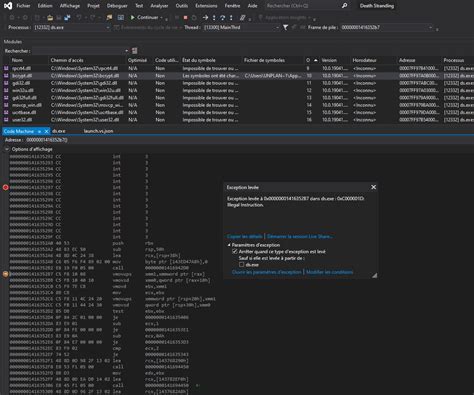Select the gdi32full.dll module row

[x=238, y=98]
